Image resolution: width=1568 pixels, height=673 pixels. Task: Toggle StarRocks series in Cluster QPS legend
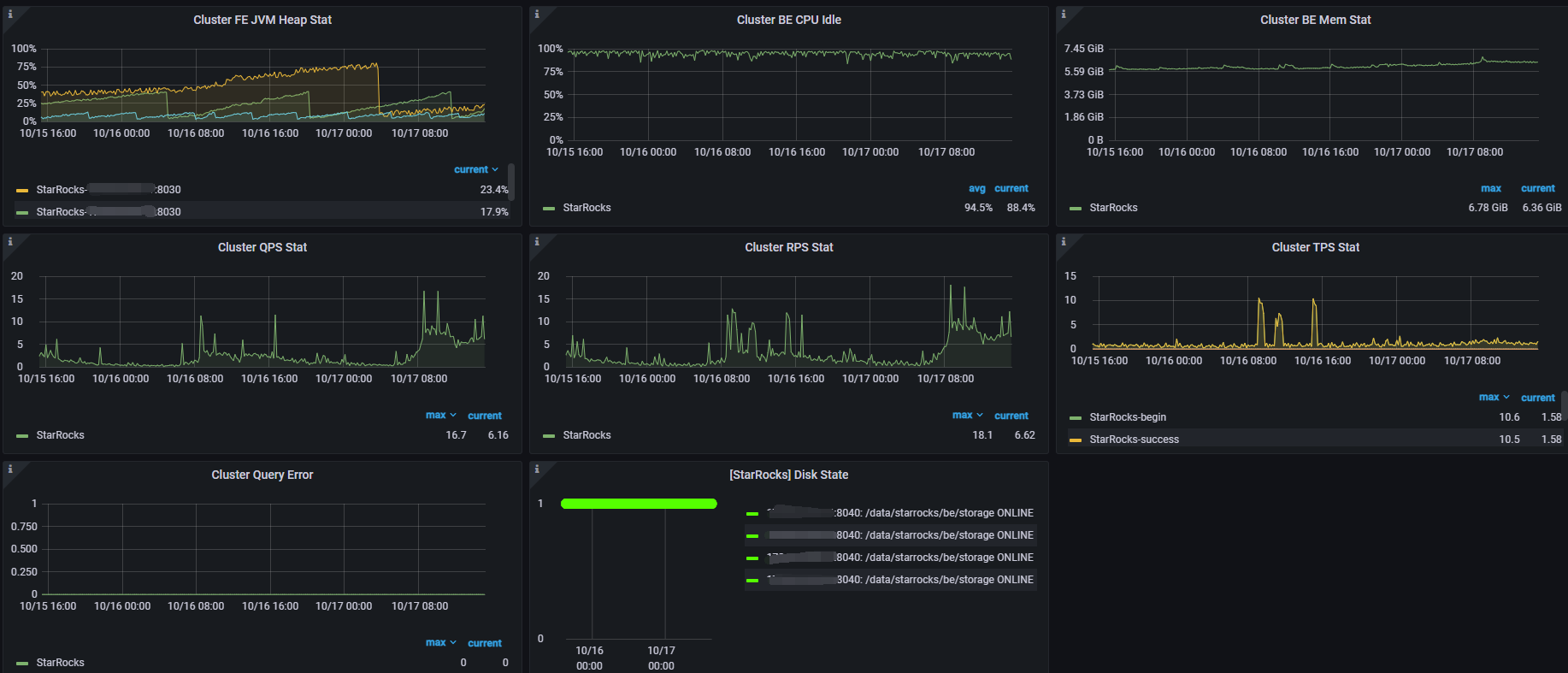pos(60,435)
